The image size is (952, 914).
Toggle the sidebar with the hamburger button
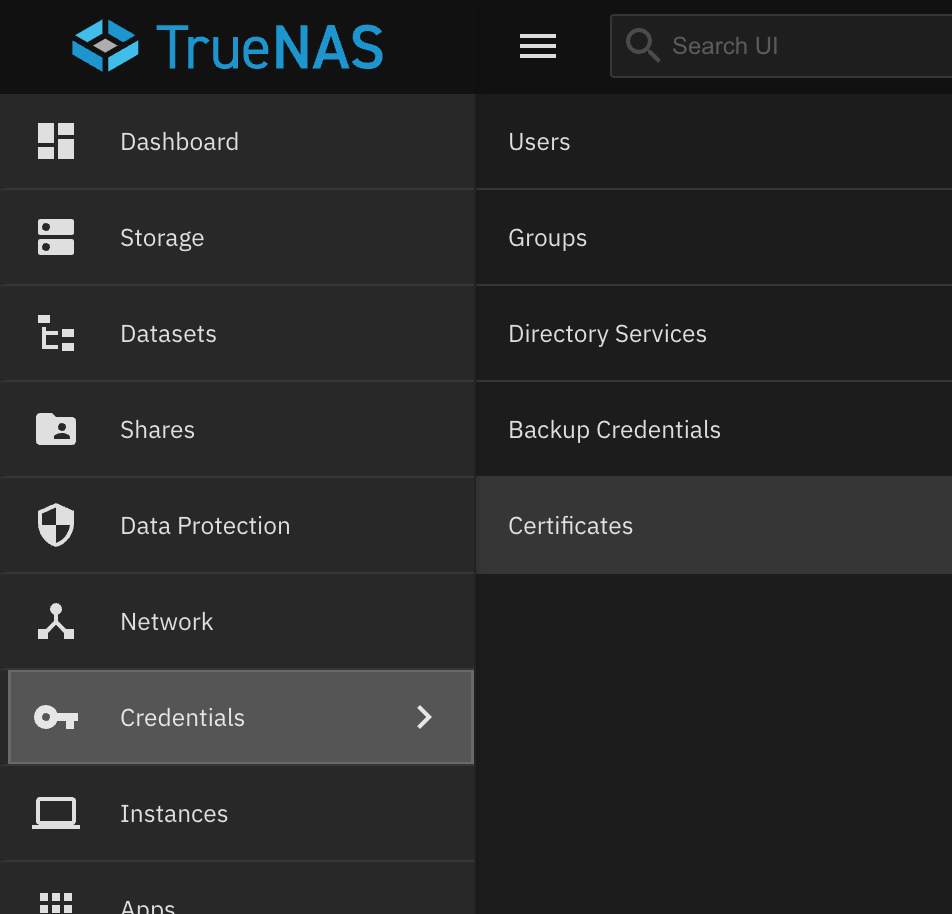tap(538, 46)
